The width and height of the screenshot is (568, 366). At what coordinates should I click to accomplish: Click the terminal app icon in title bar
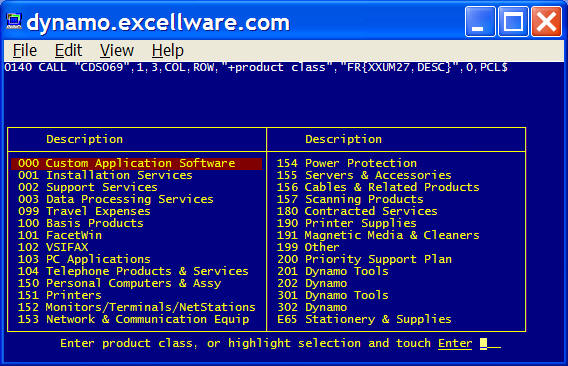[x=14, y=21]
